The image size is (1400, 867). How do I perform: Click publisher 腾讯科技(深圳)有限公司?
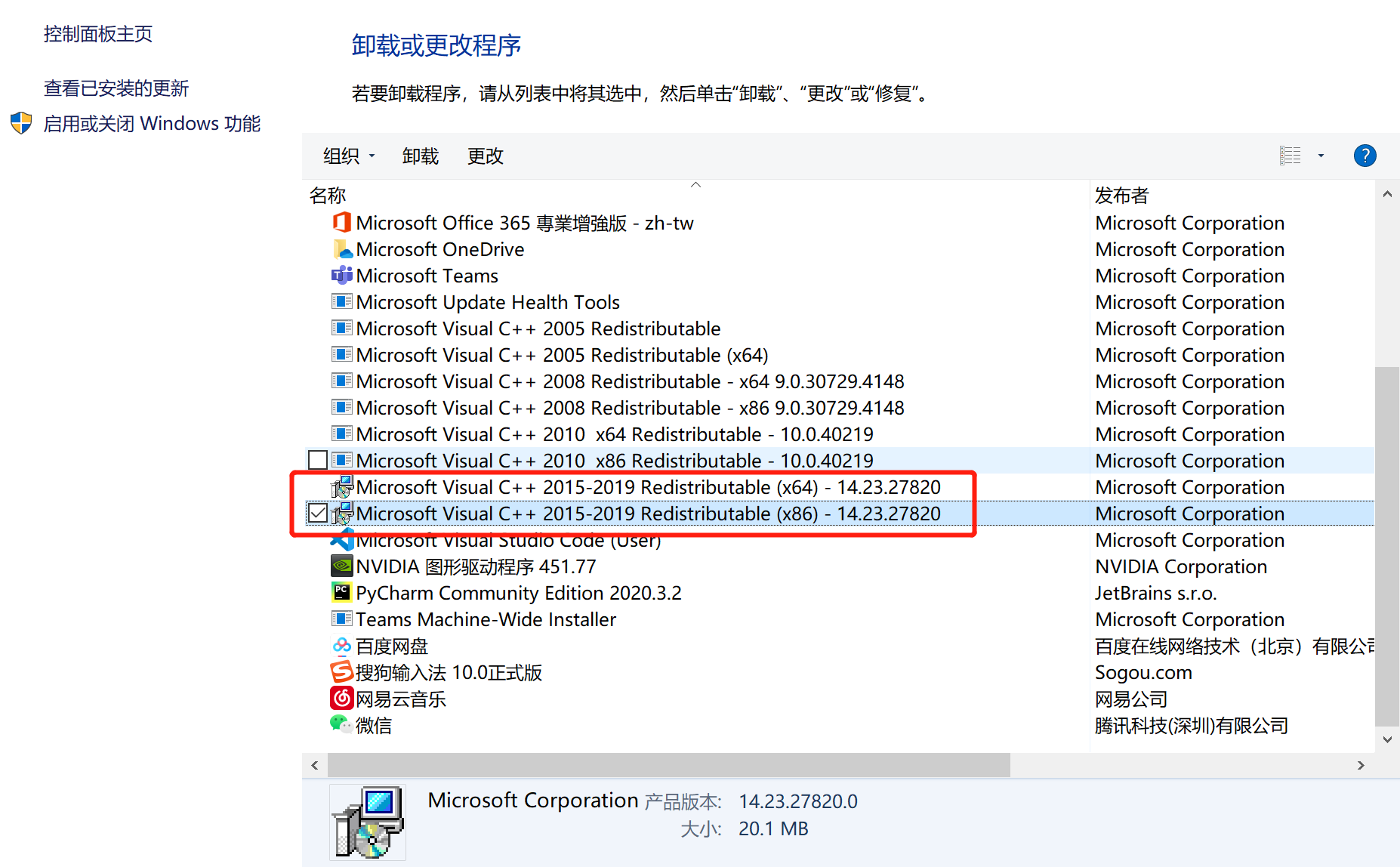click(1192, 726)
